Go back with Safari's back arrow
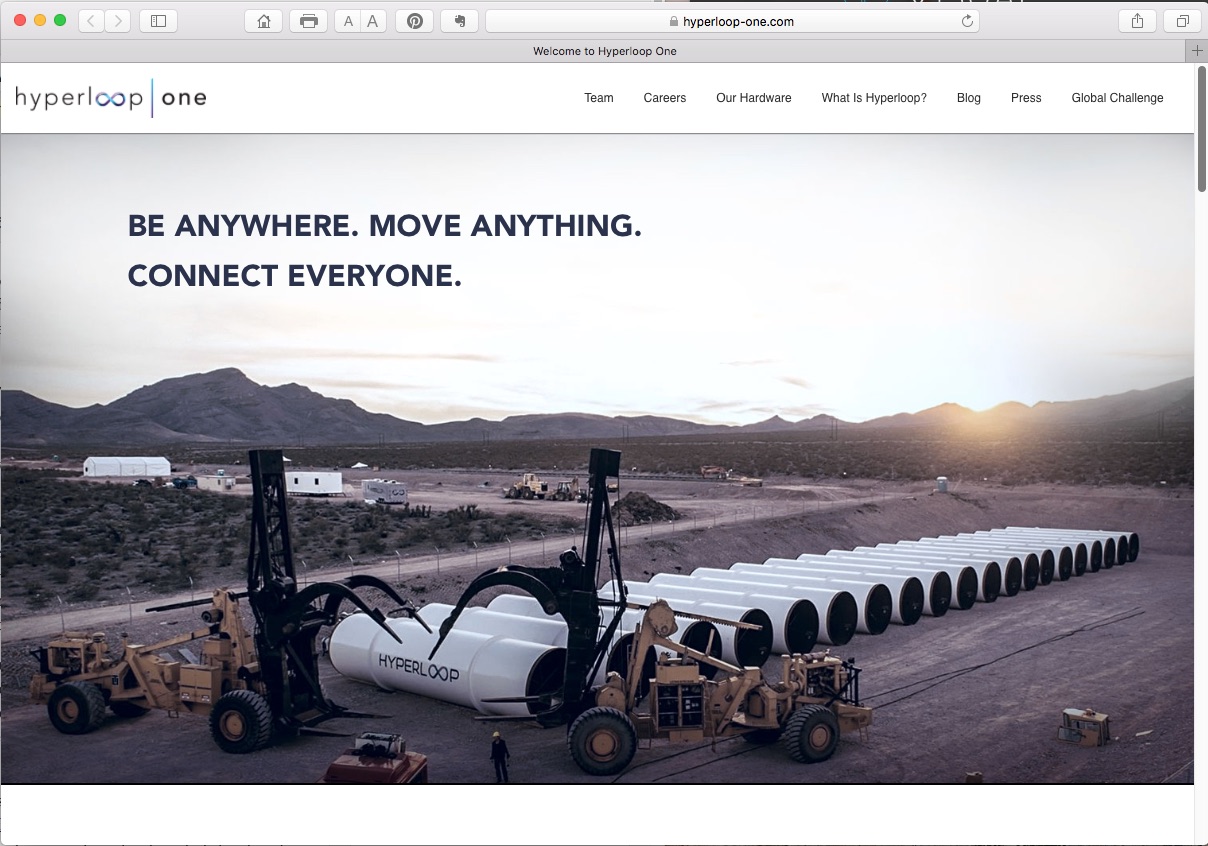The height and width of the screenshot is (846, 1208). coord(91,21)
